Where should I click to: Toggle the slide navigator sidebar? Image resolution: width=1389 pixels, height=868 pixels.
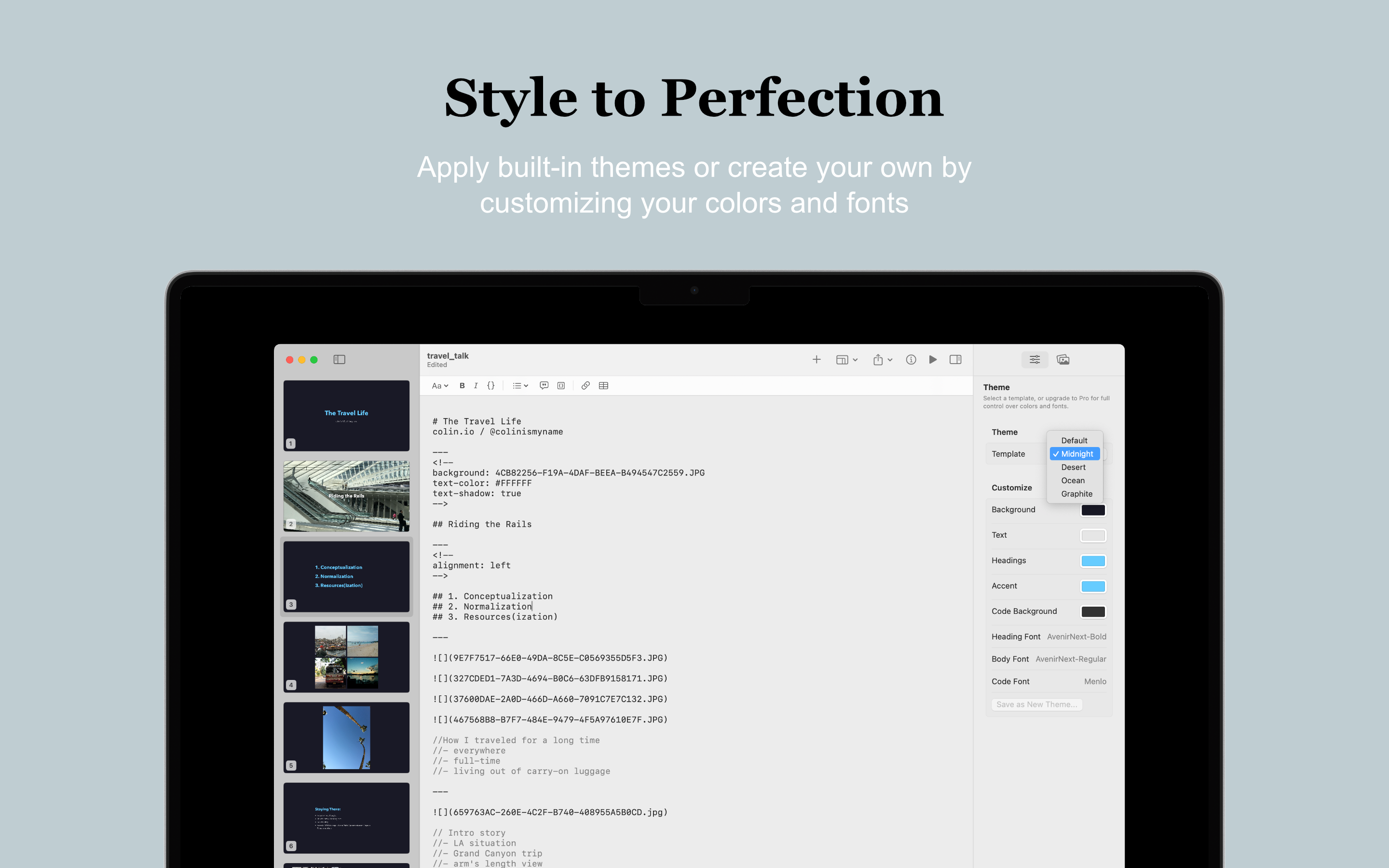click(340, 359)
